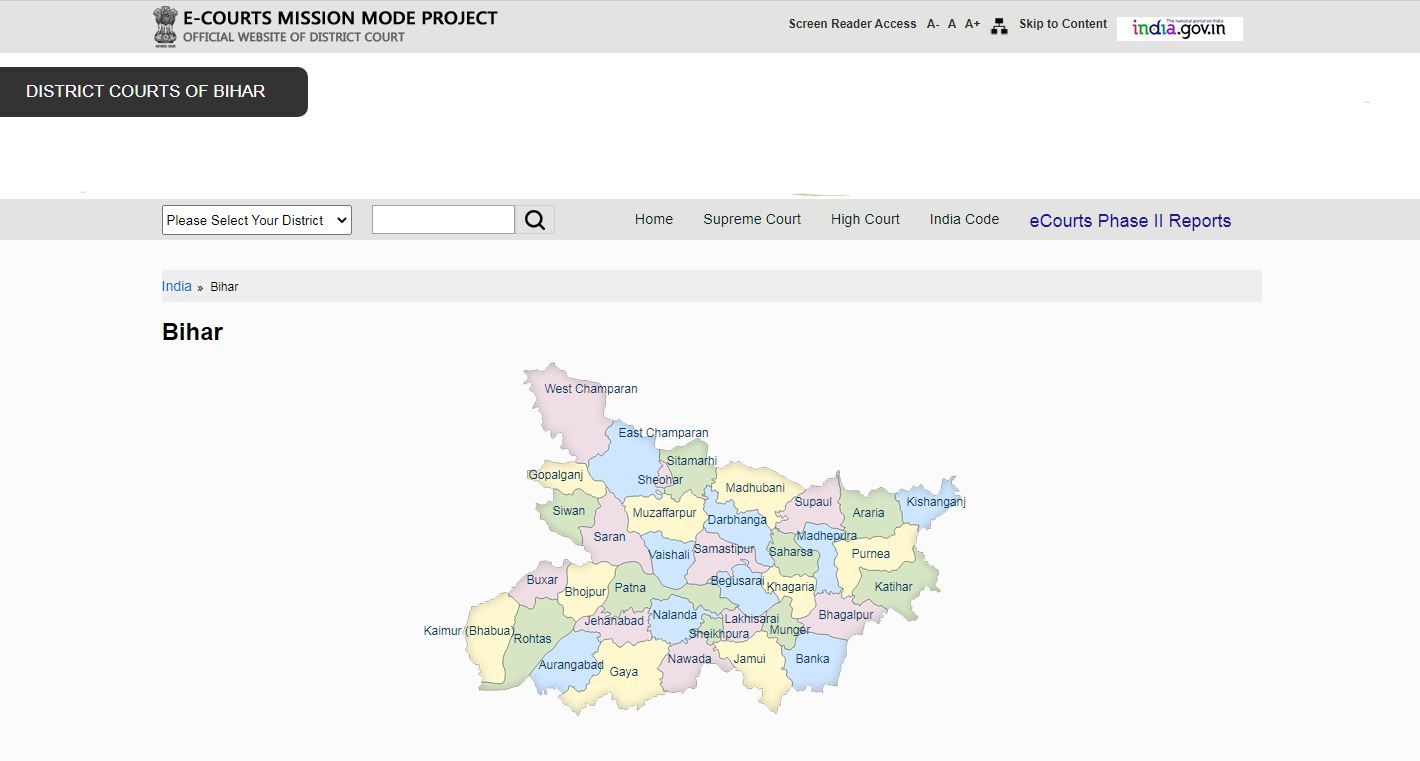This screenshot has height=761, width=1420.
Task: Choose Gopalganj district on the map
Action: click(556, 475)
